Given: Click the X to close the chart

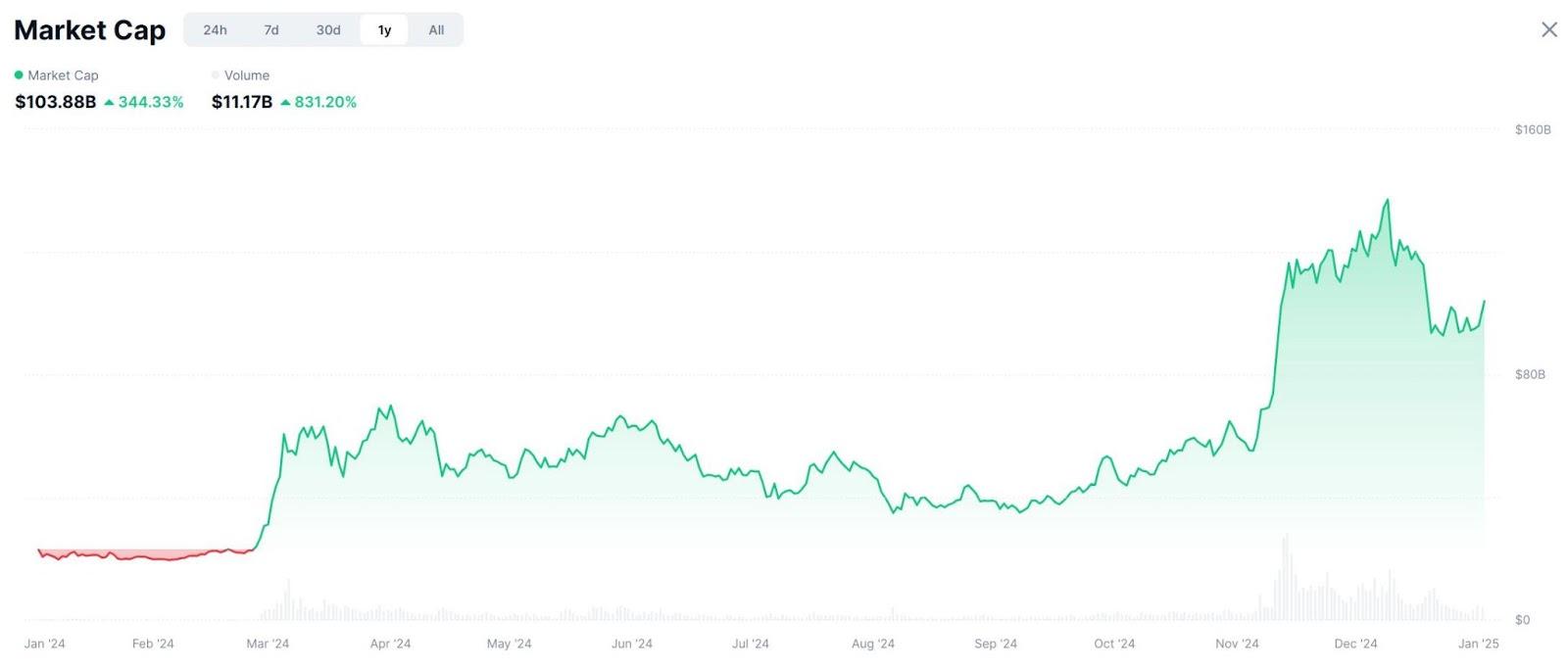Looking at the screenshot, I should tap(1549, 29).
